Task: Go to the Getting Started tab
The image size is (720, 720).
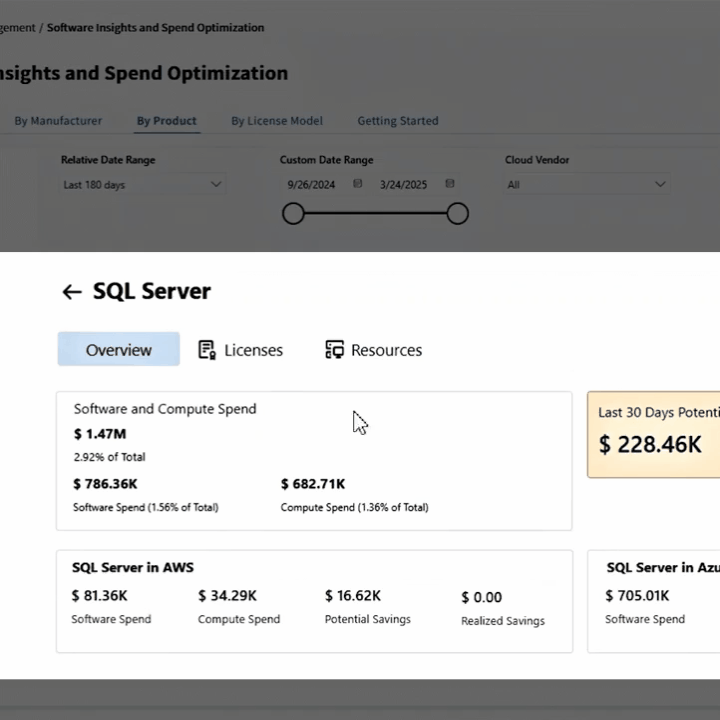Action: [398, 121]
